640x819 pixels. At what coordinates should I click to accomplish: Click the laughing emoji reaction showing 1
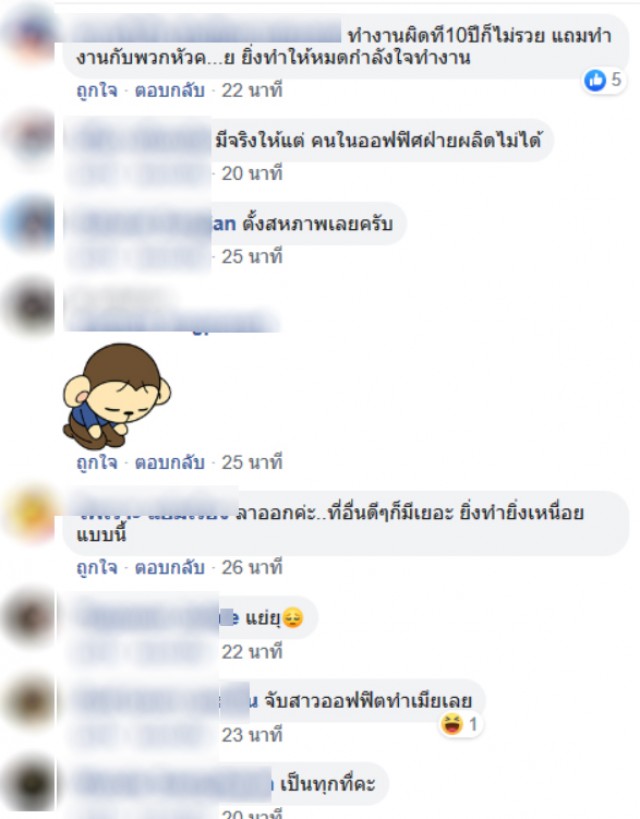coord(452,724)
